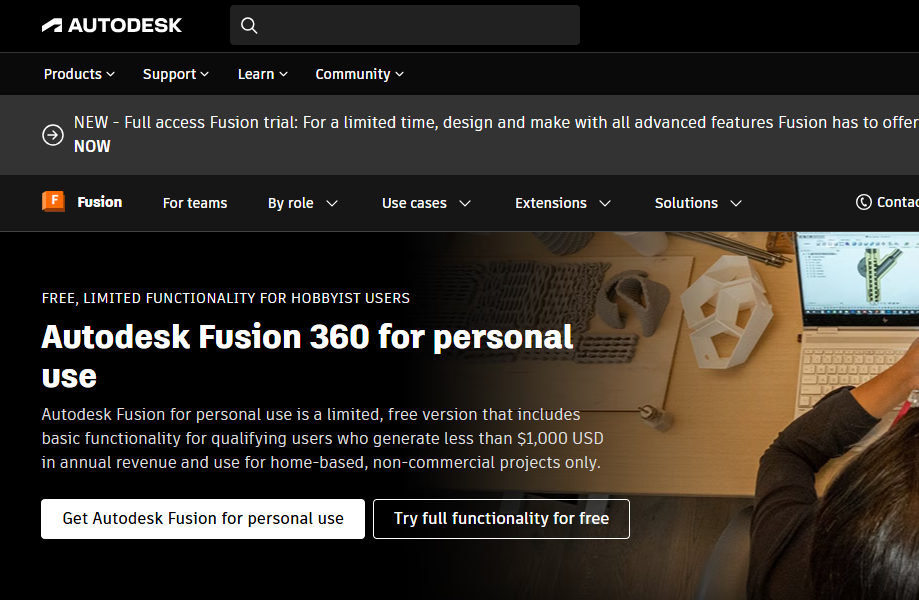Expand the Solutions dropdown
This screenshot has height=600, width=919.
(x=698, y=203)
